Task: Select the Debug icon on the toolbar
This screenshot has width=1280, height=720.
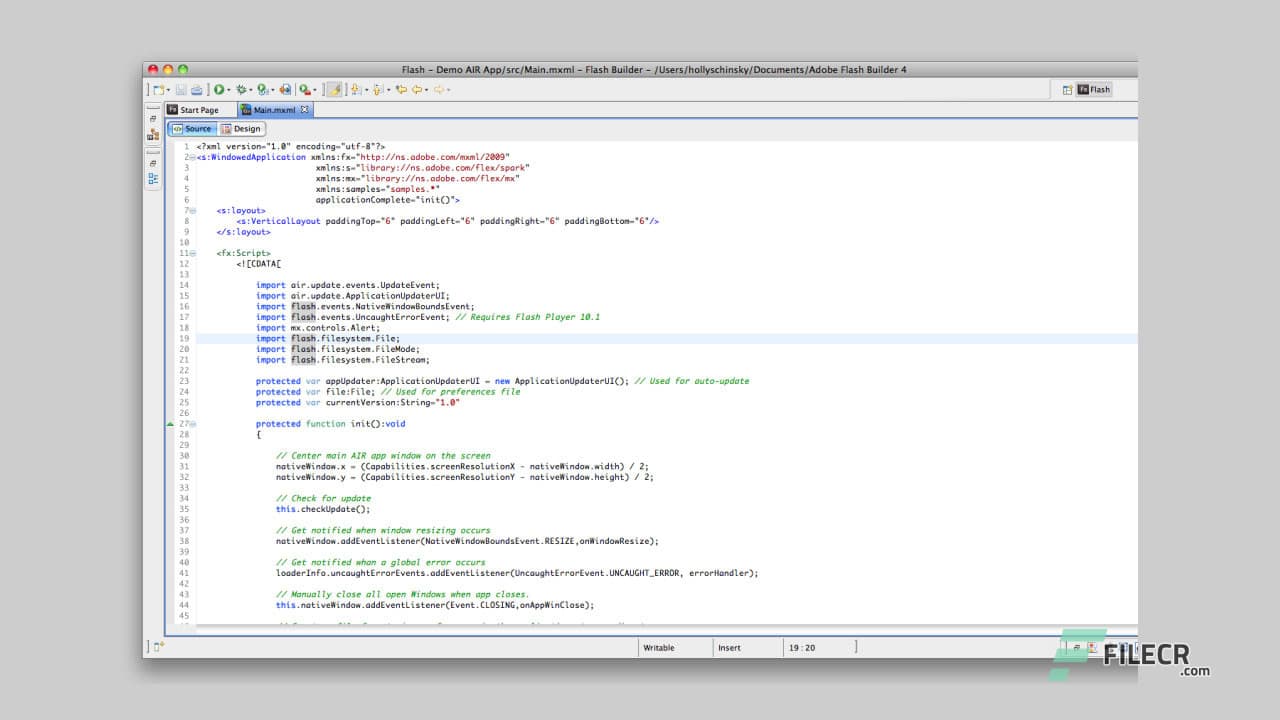Action: pyautogui.click(x=240, y=90)
